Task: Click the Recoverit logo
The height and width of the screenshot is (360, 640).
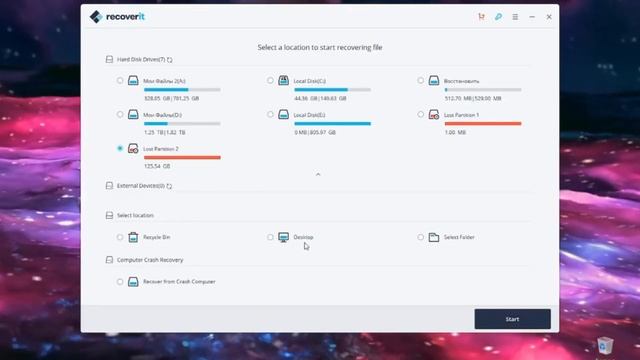Action: tap(117, 17)
